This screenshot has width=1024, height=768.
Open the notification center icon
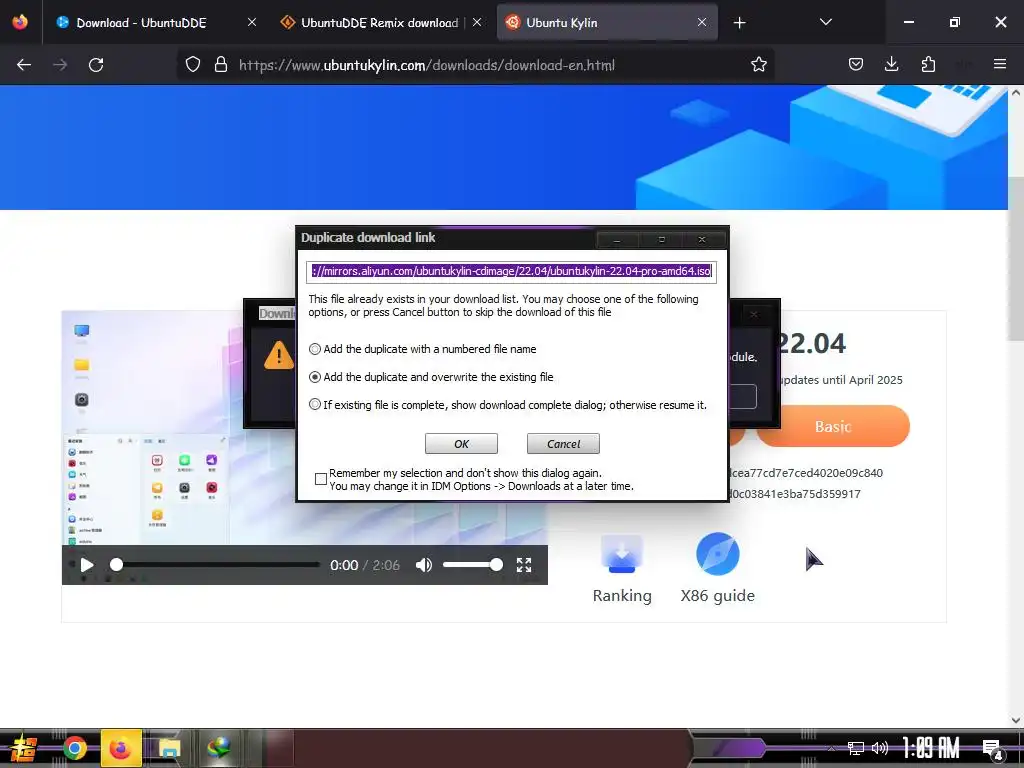pos(993,750)
